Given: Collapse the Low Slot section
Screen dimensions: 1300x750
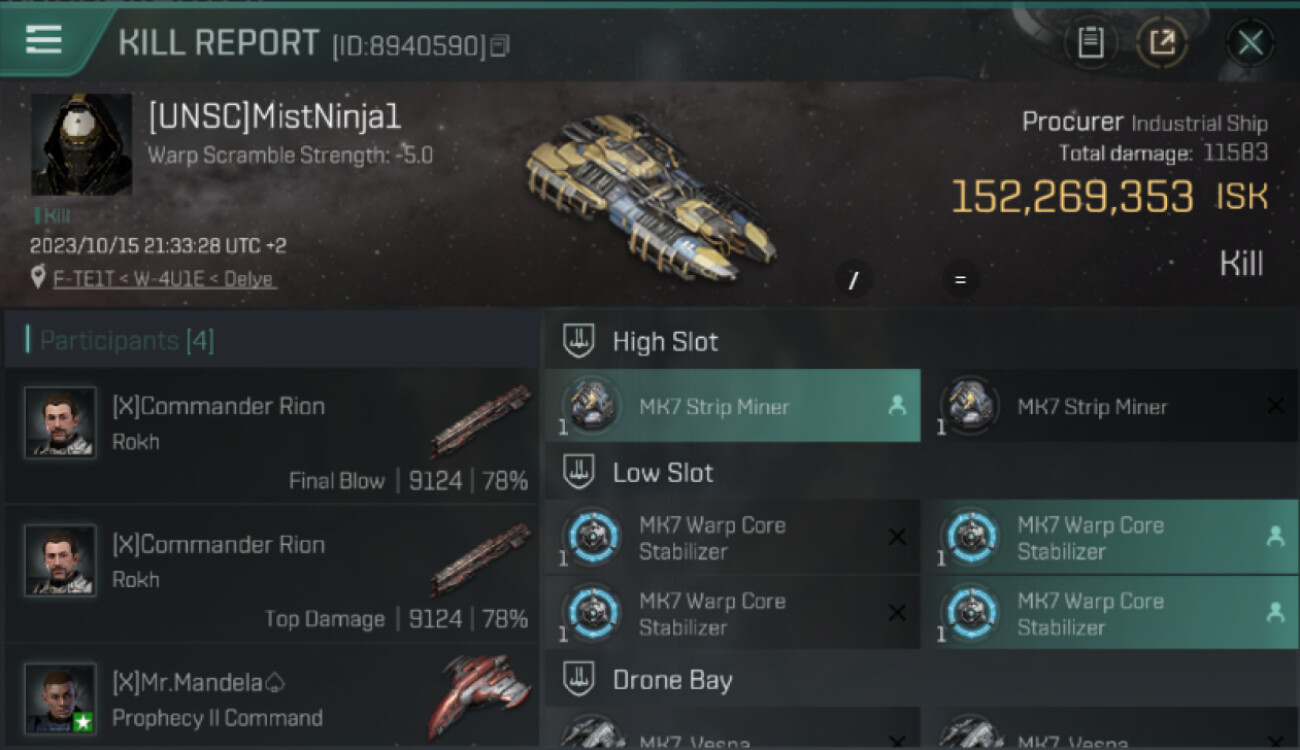Looking at the screenshot, I should coord(578,473).
